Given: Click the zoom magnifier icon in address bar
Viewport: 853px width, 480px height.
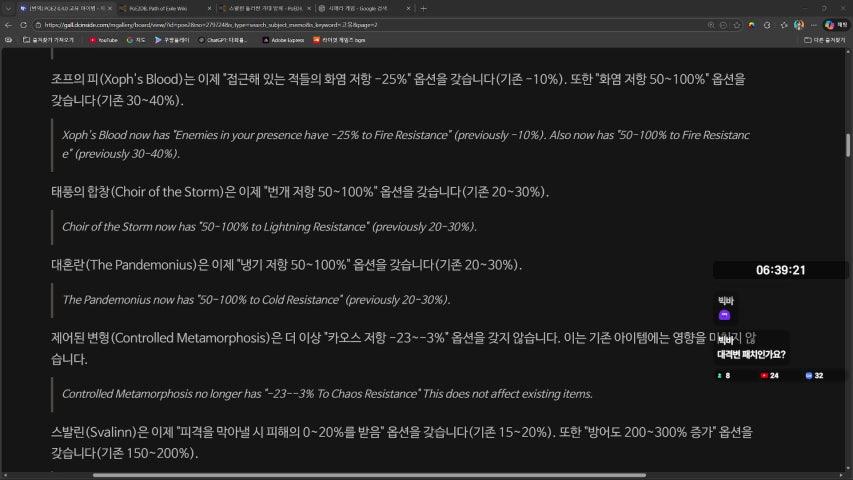Looking at the screenshot, I should click(710, 24).
